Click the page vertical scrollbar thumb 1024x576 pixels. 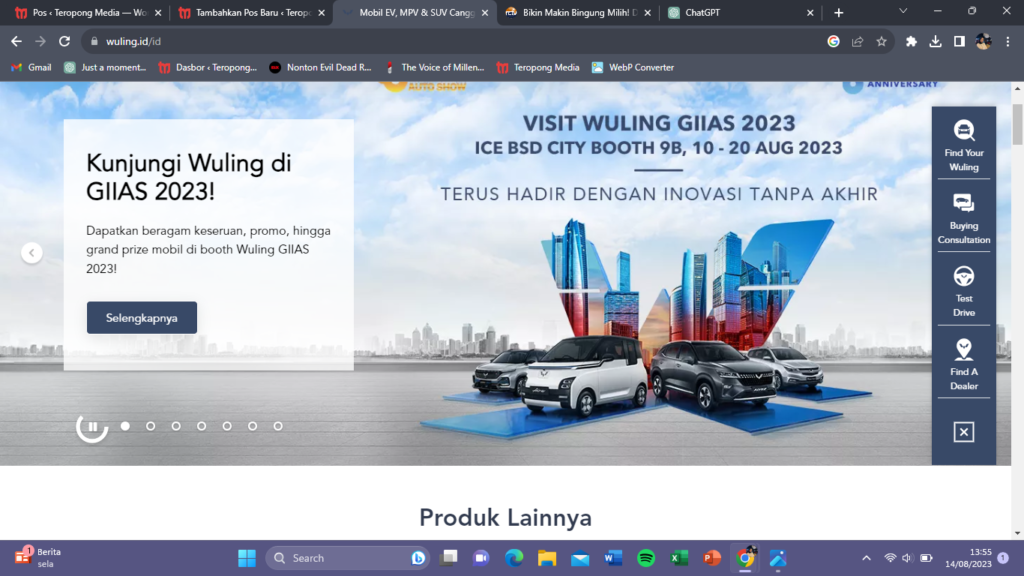(1017, 124)
